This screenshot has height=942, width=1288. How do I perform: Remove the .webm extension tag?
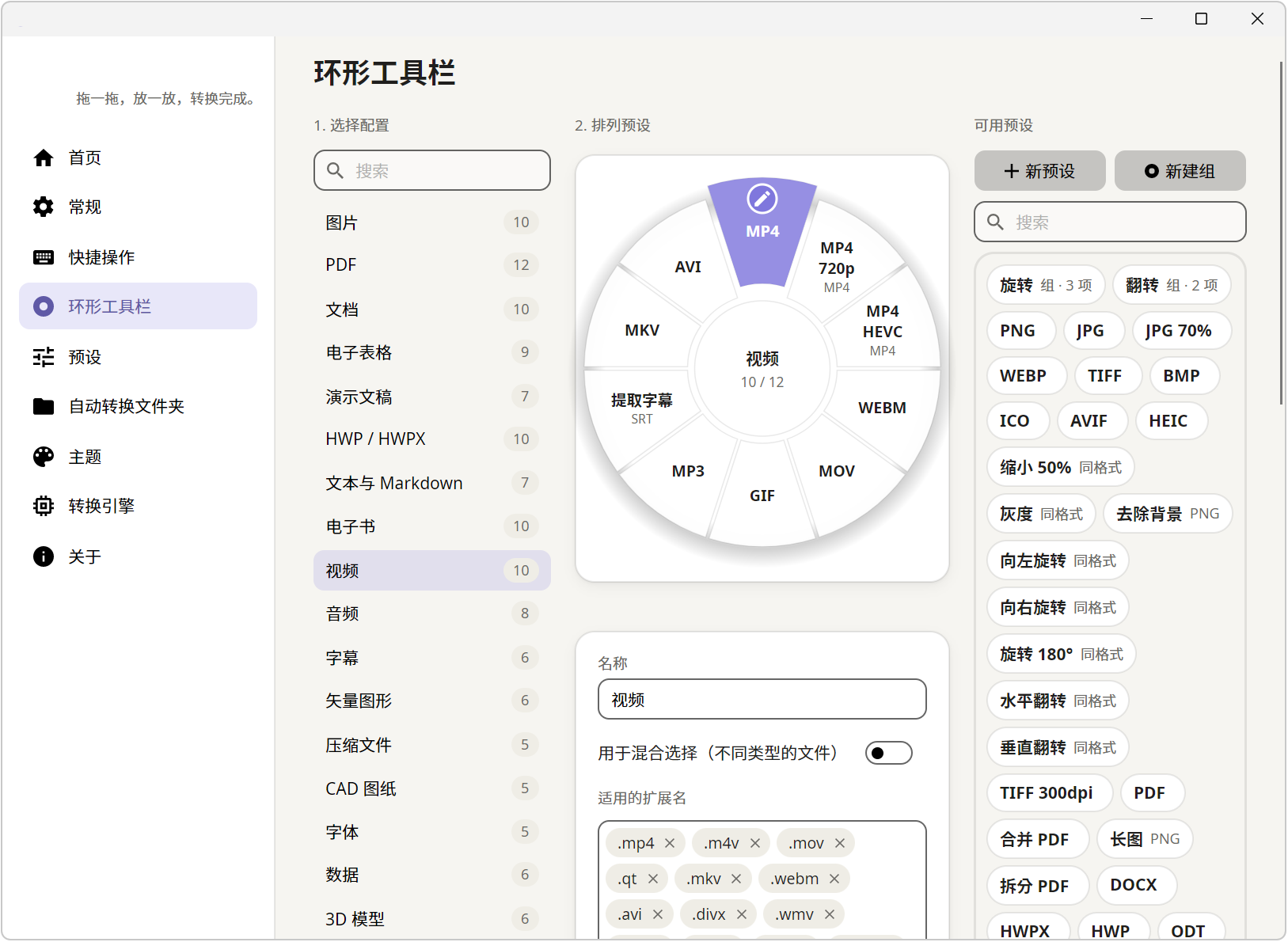tap(834, 879)
